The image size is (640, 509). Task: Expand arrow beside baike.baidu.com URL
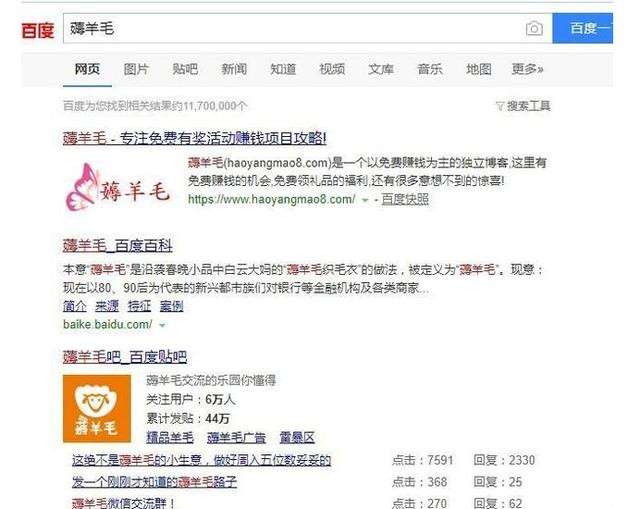point(162,325)
